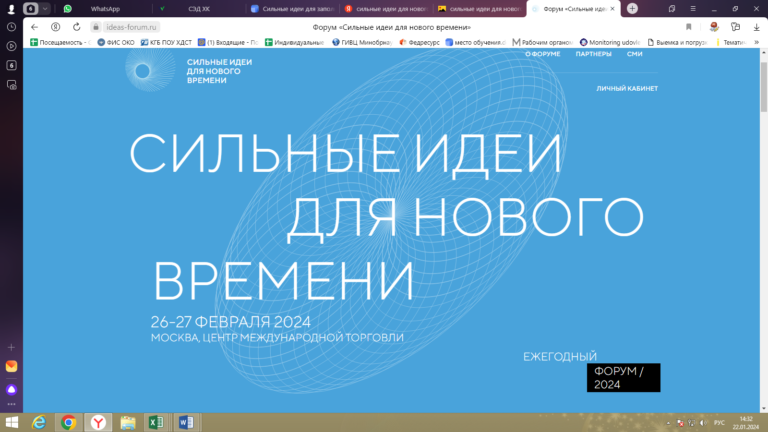Reload the current page
Viewport: 768px width, 432px height.
(76, 27)
